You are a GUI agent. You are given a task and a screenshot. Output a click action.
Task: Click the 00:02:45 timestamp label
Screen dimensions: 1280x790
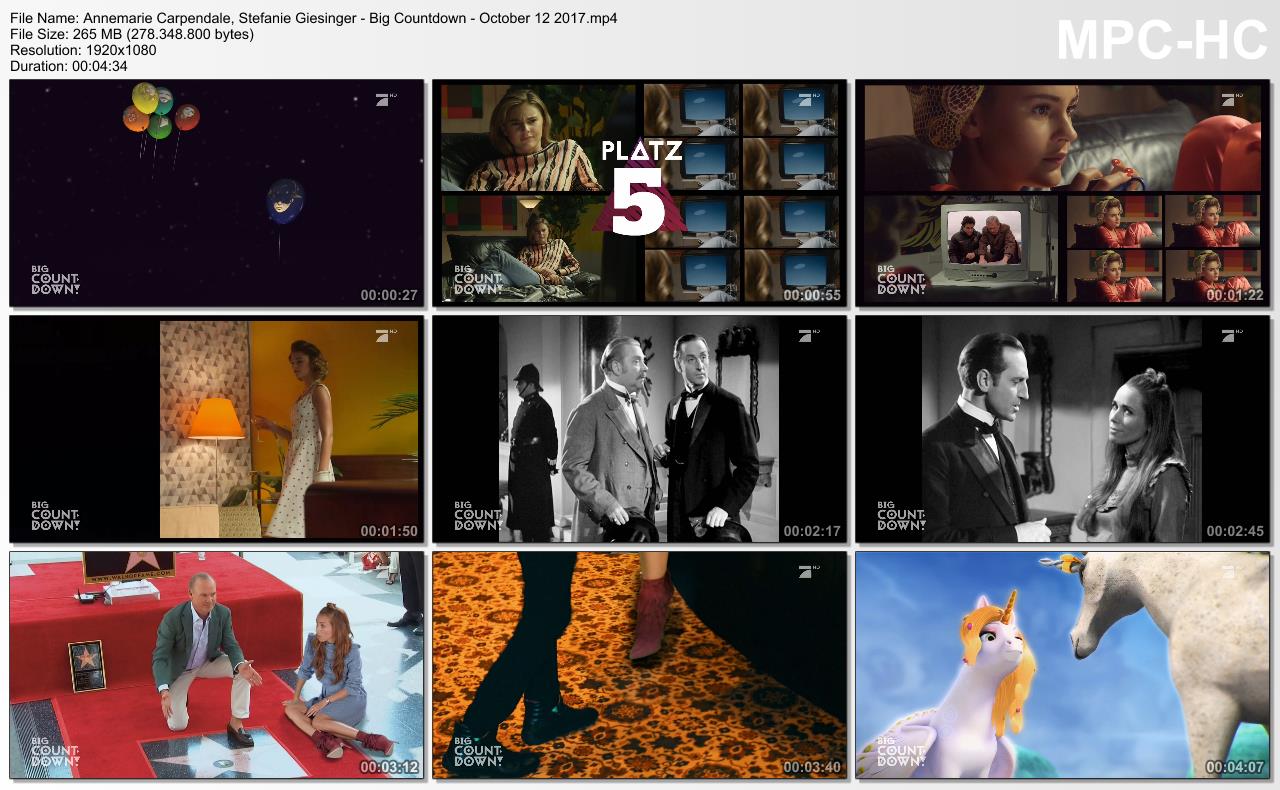1235,531
